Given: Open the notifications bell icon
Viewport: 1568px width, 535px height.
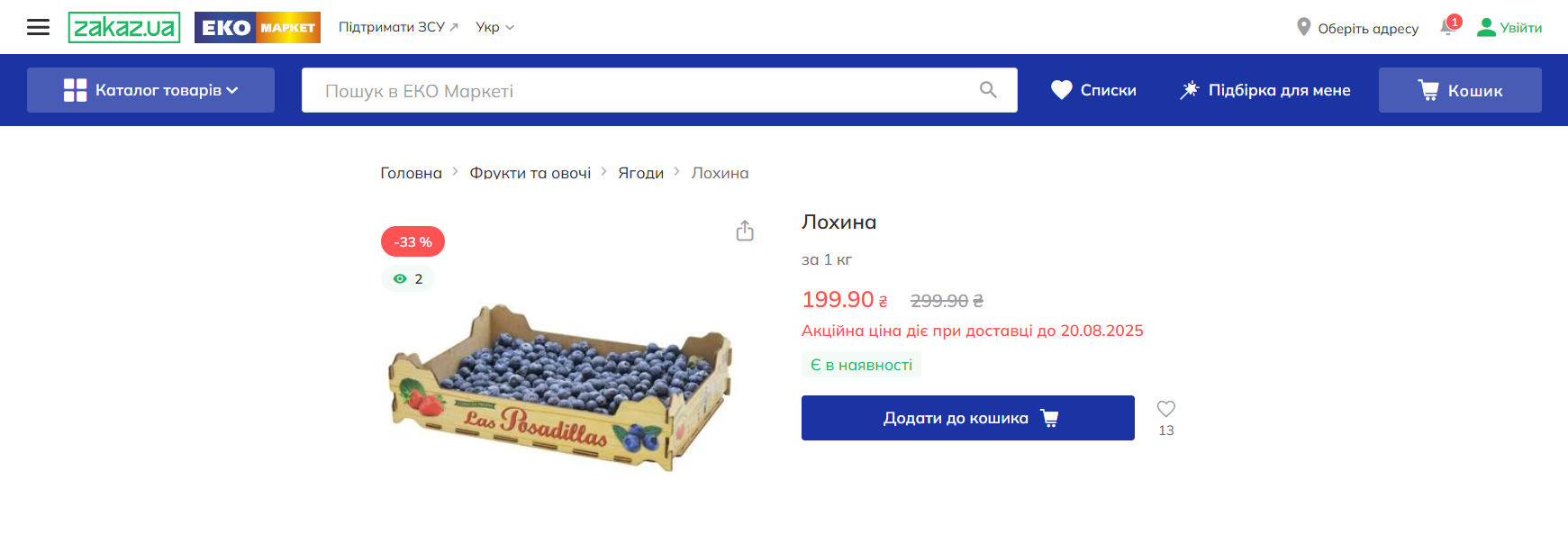Looking at the screenshot, I should click(x=1448, y=26).
